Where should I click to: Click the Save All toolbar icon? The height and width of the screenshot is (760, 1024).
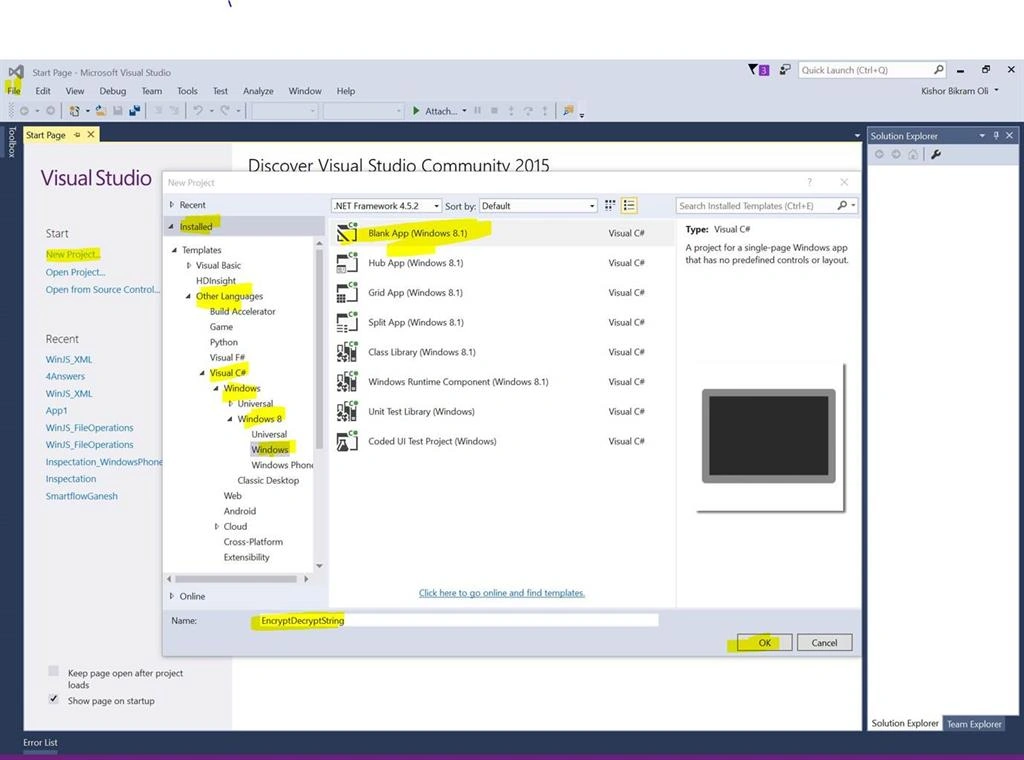pos(135,111)
